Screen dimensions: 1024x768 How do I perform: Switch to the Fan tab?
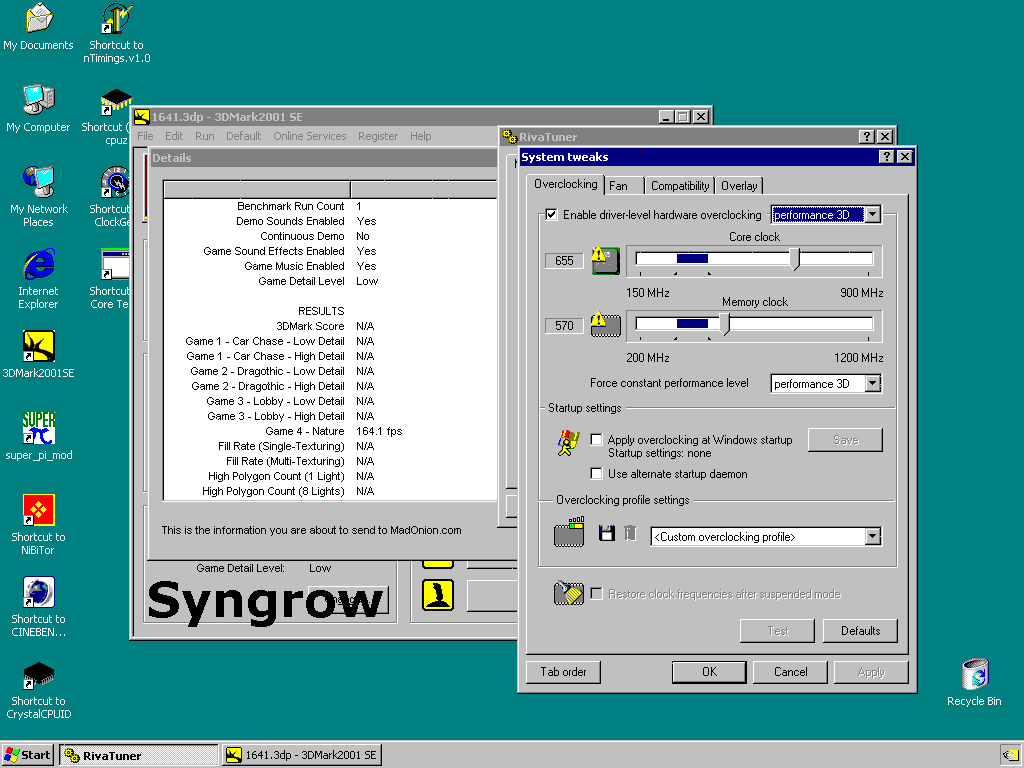coord(618,186)
